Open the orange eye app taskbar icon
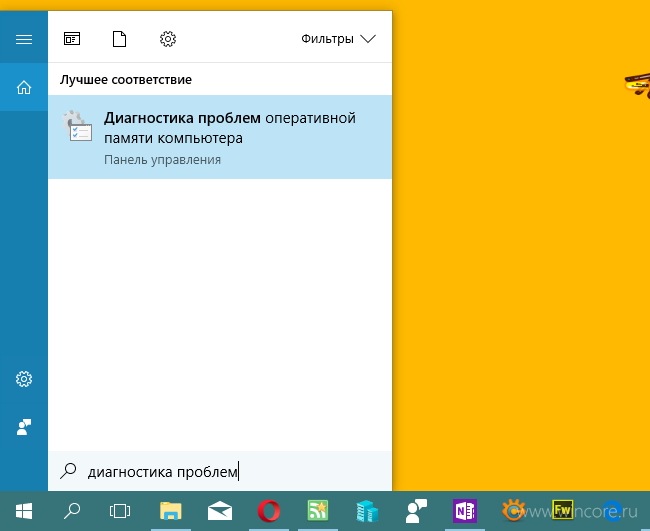This screenshot has width=650, height=531. pos(513,511)
